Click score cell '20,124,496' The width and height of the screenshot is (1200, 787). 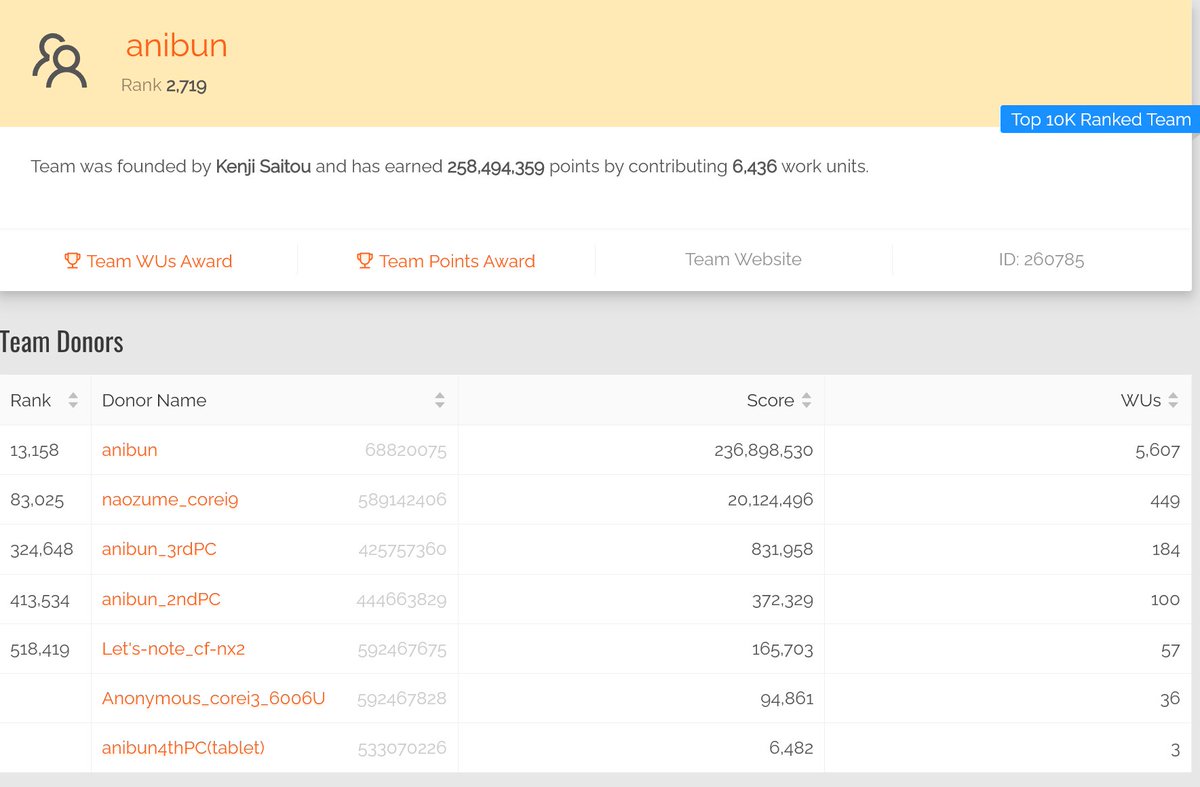770,500
